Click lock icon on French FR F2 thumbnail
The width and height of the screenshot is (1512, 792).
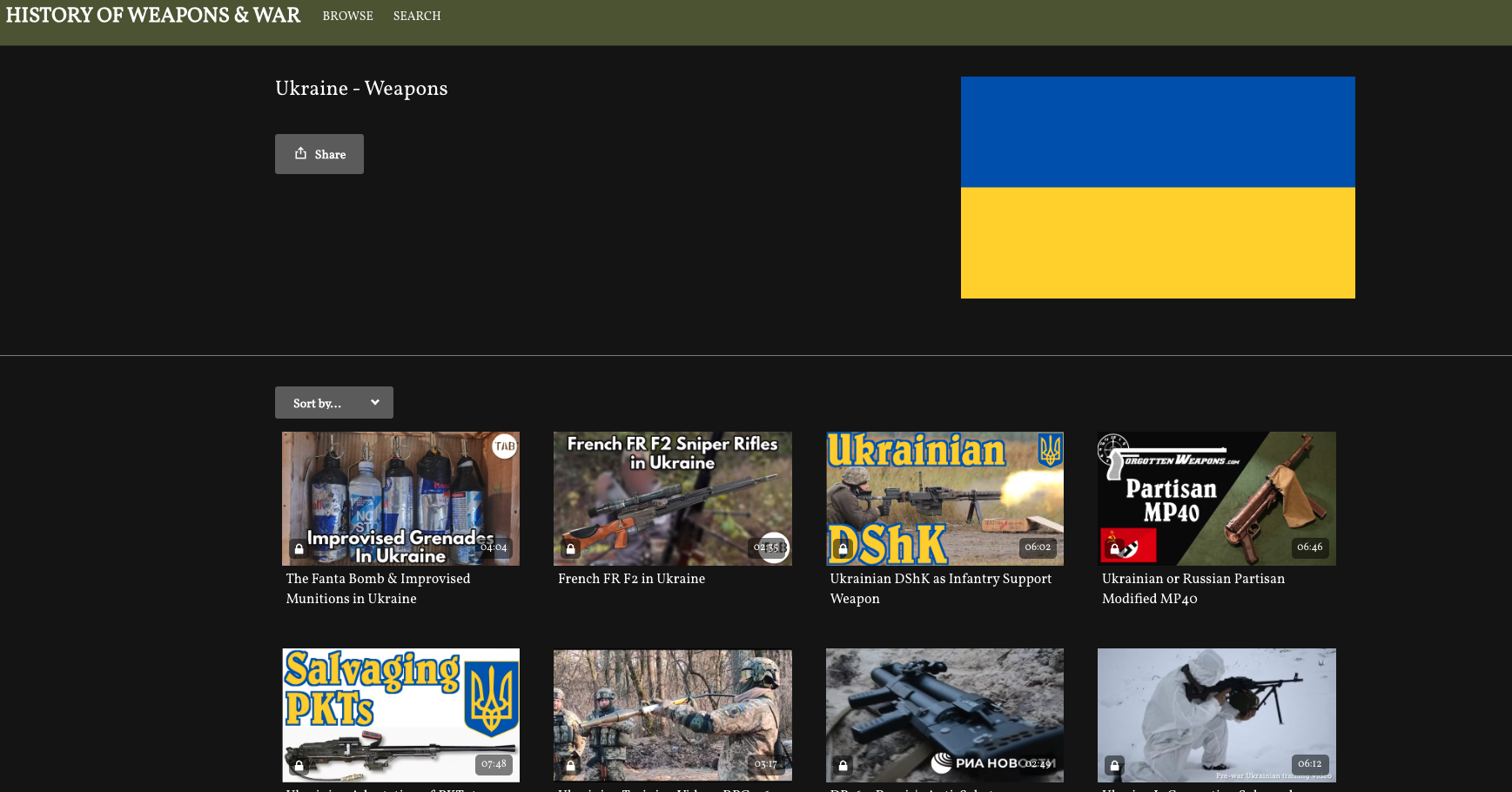tap(571, 549)
